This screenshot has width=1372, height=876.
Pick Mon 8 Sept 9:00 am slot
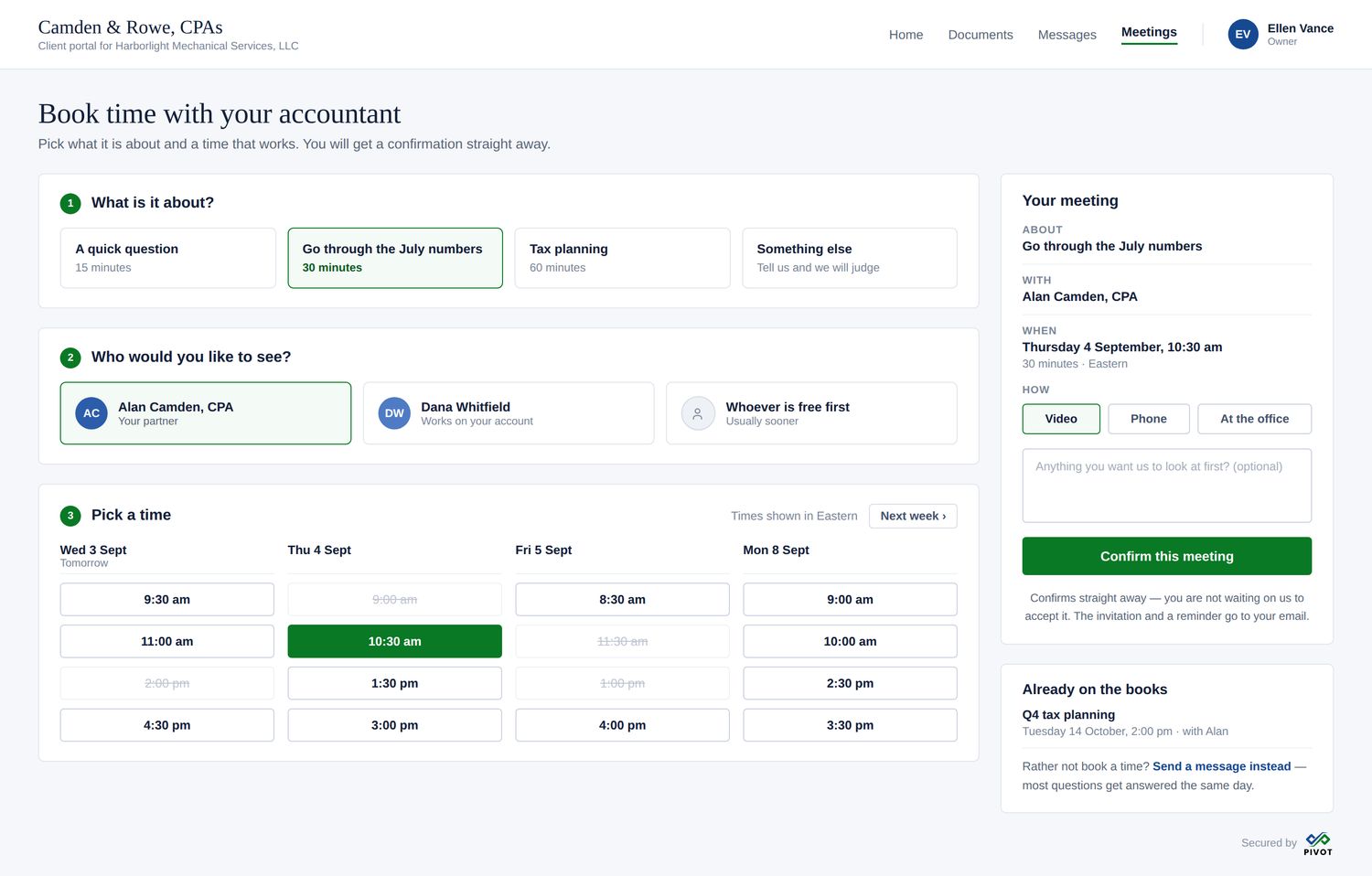851,600
